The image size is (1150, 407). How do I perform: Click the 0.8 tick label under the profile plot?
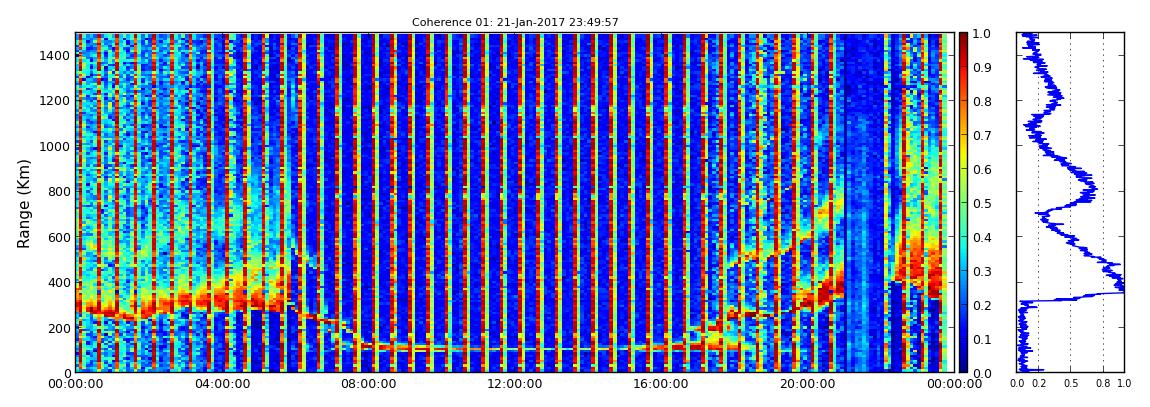coord(1103,384)
